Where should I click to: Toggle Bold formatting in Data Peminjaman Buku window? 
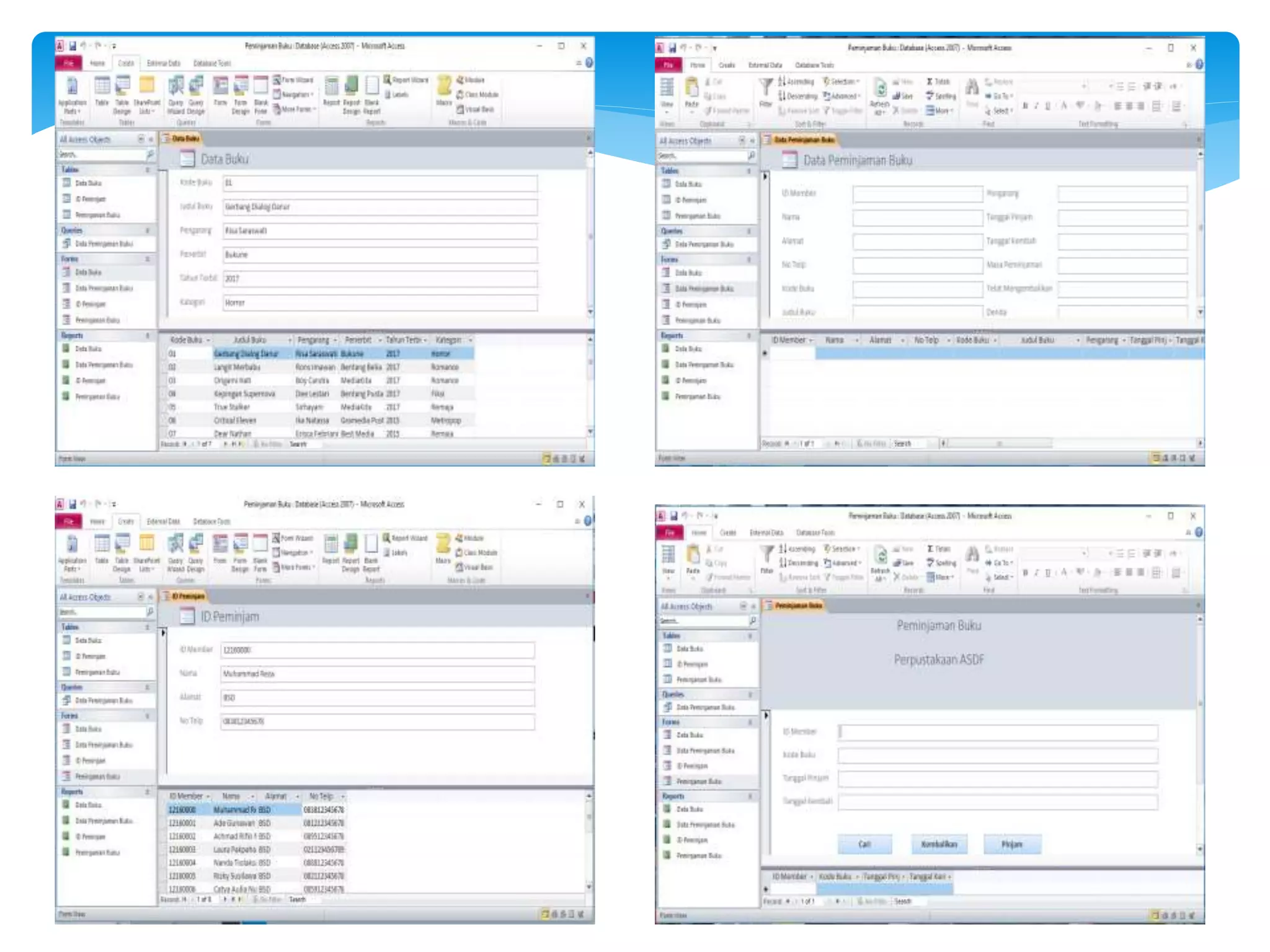[x=1024, y=107]
